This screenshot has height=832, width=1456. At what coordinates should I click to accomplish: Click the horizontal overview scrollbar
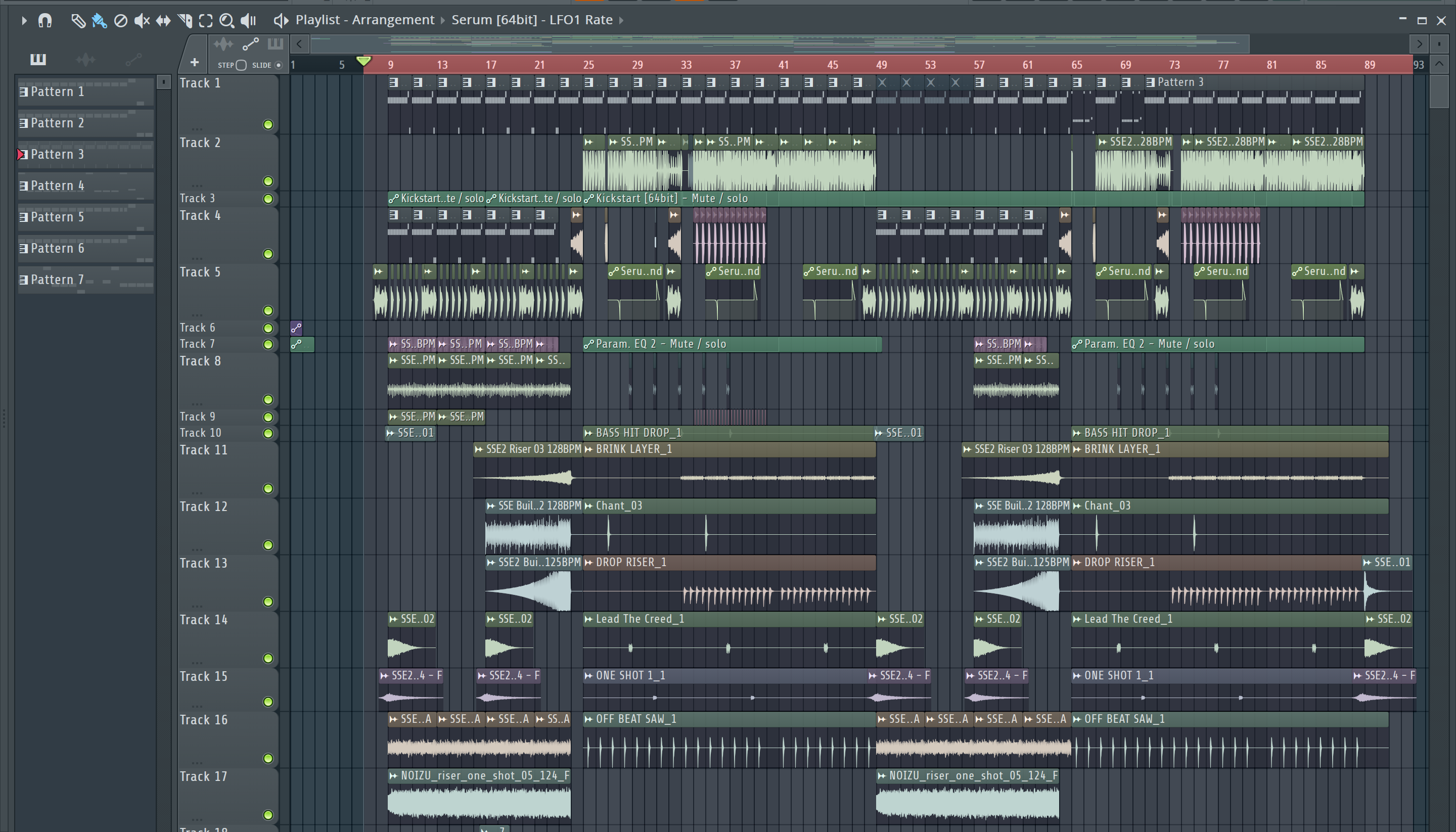click(780, 43)
